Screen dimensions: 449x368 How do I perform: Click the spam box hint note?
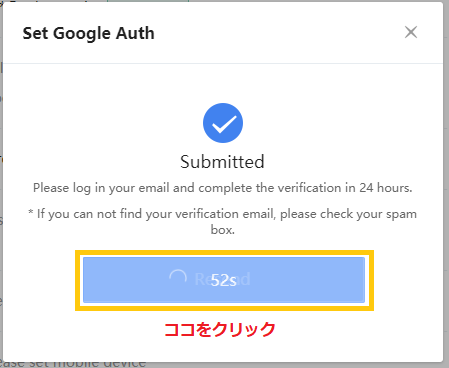[223, 221]
